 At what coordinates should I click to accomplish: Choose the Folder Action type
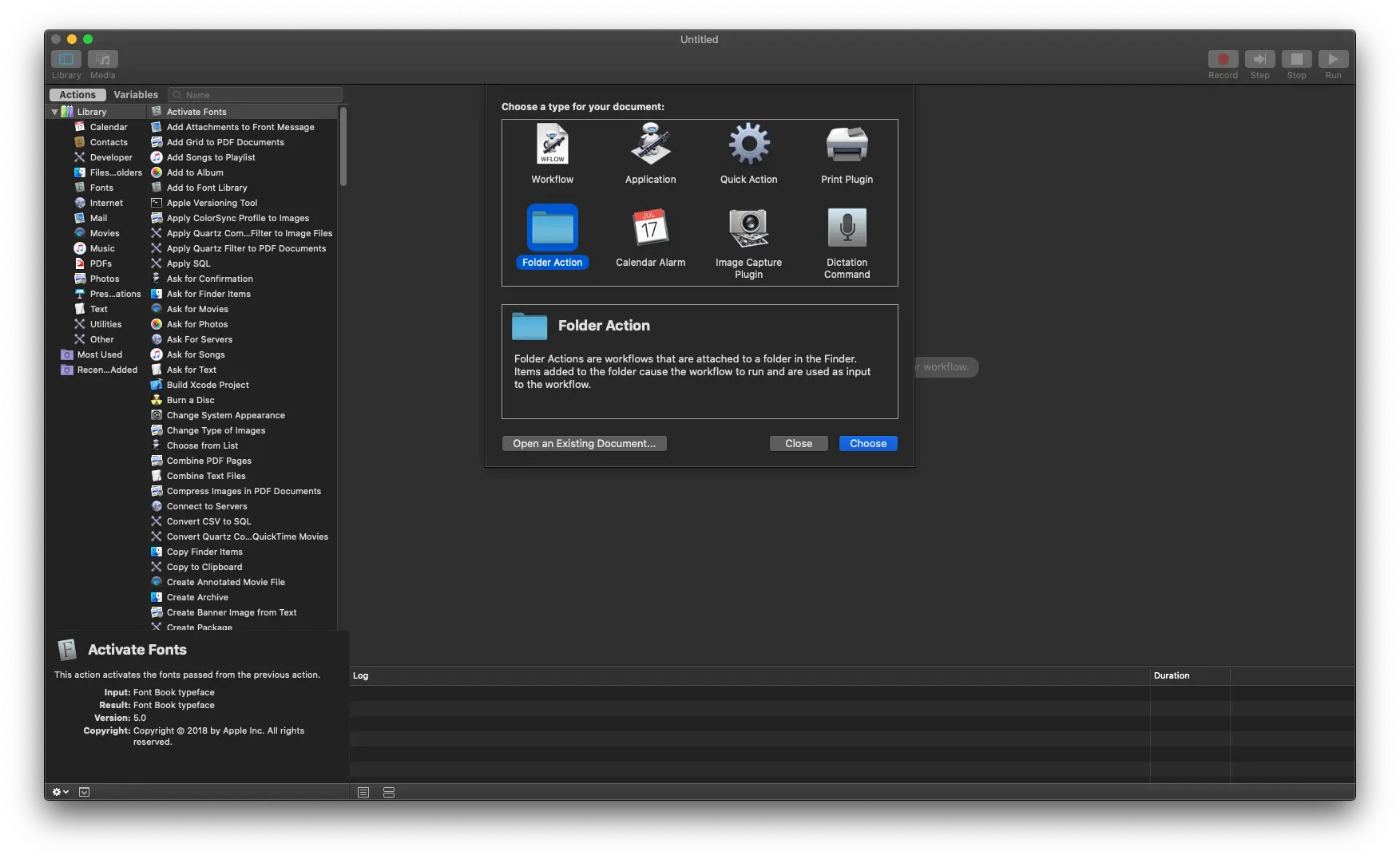pyautogui.click(x=553, y=237)
